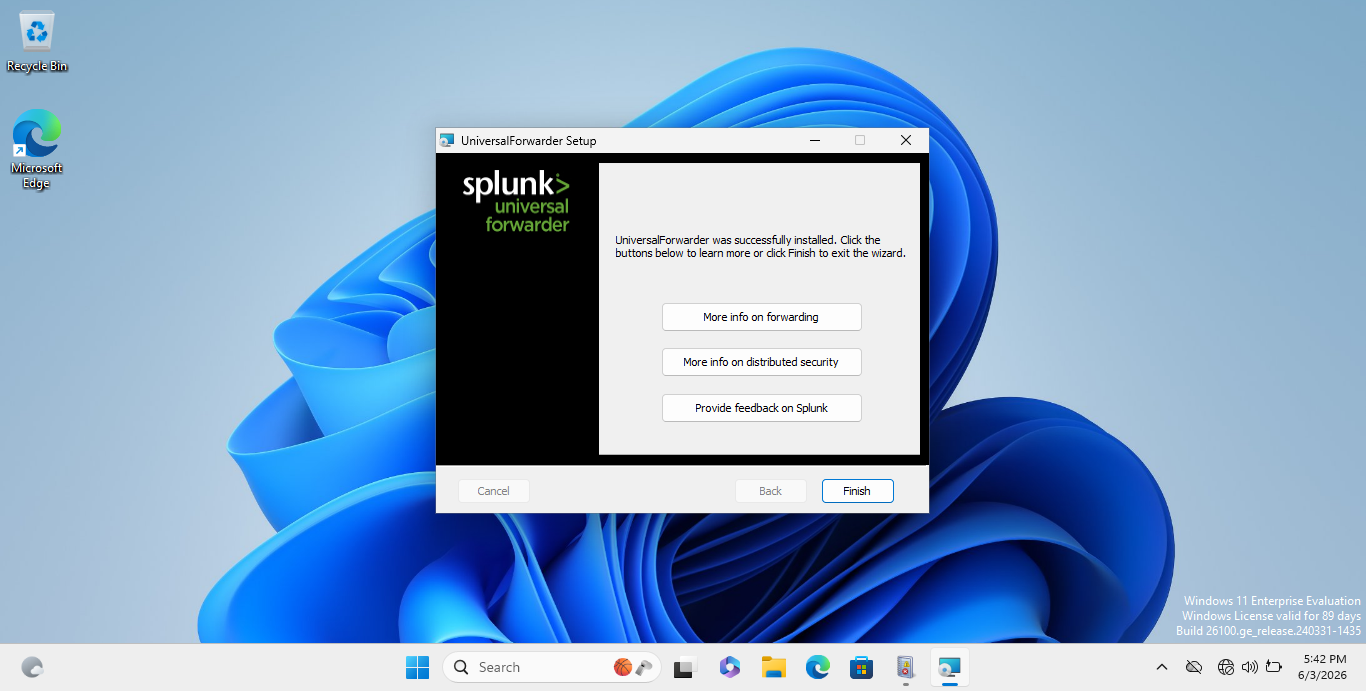Open the Windows Start menu
Viewport: 1366px width, 691px height.
tap(417, 667)
